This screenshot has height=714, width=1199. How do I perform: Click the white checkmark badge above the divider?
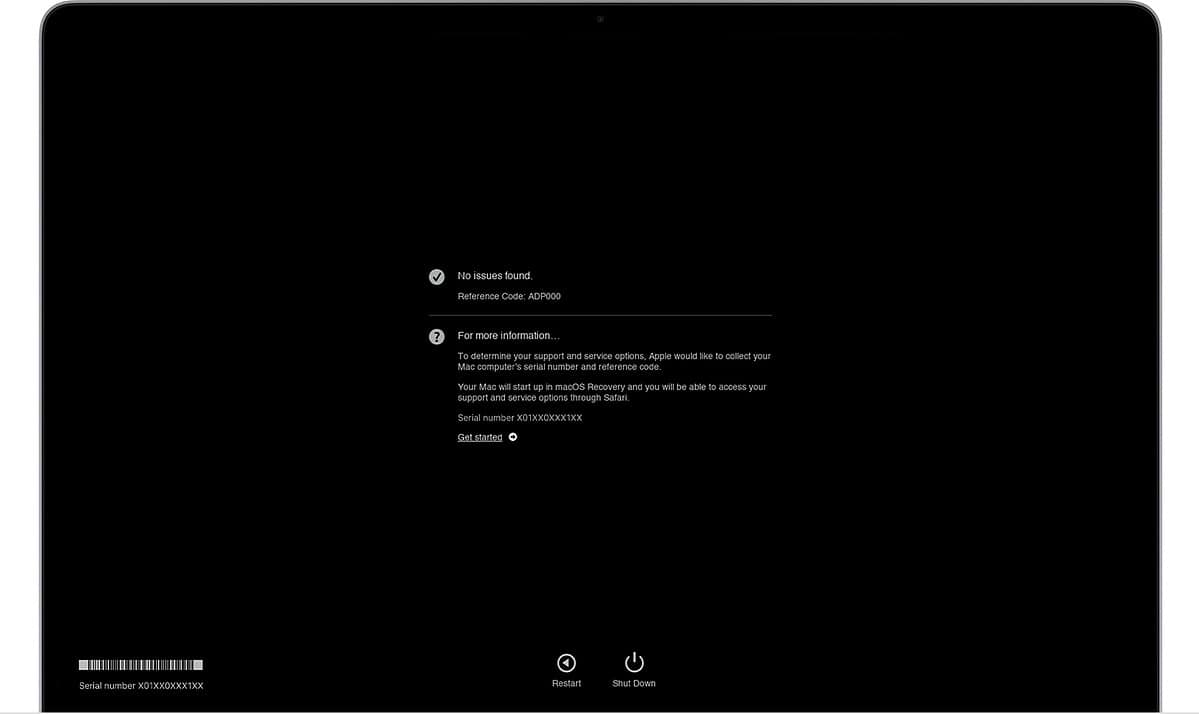436,276
